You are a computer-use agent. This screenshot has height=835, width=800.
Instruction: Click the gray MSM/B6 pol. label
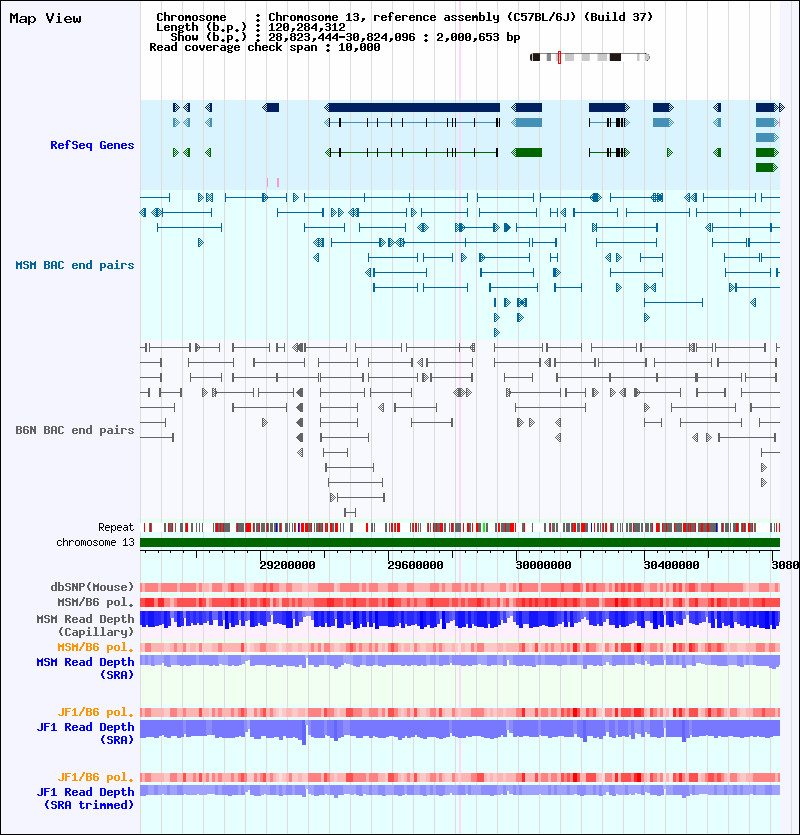[x=96, y=602]
